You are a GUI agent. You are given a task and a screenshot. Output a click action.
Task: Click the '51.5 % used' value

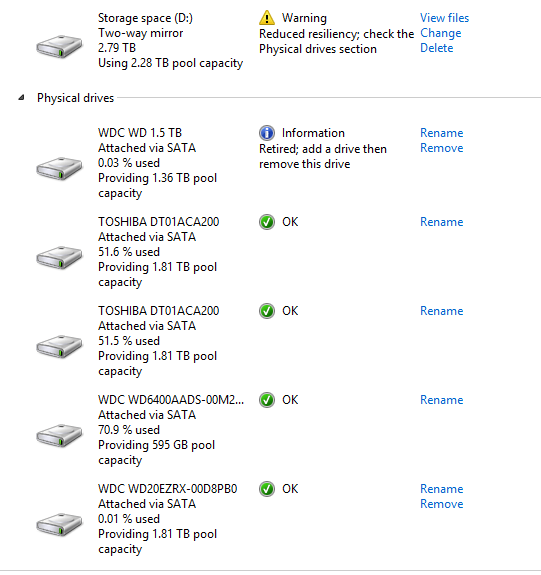tap(129, 341)
